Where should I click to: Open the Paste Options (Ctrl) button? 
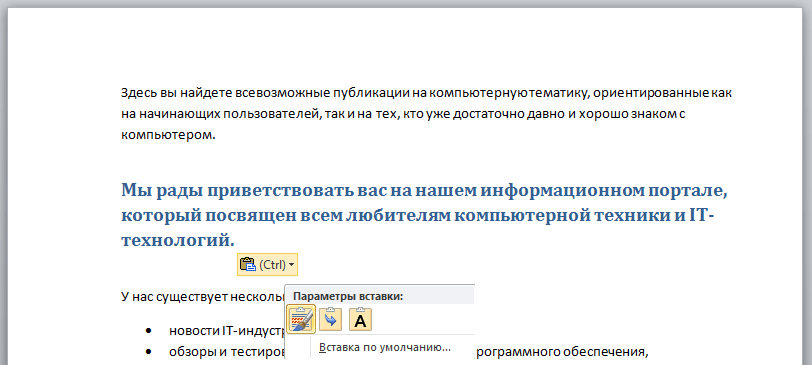(x=267, y=265)
